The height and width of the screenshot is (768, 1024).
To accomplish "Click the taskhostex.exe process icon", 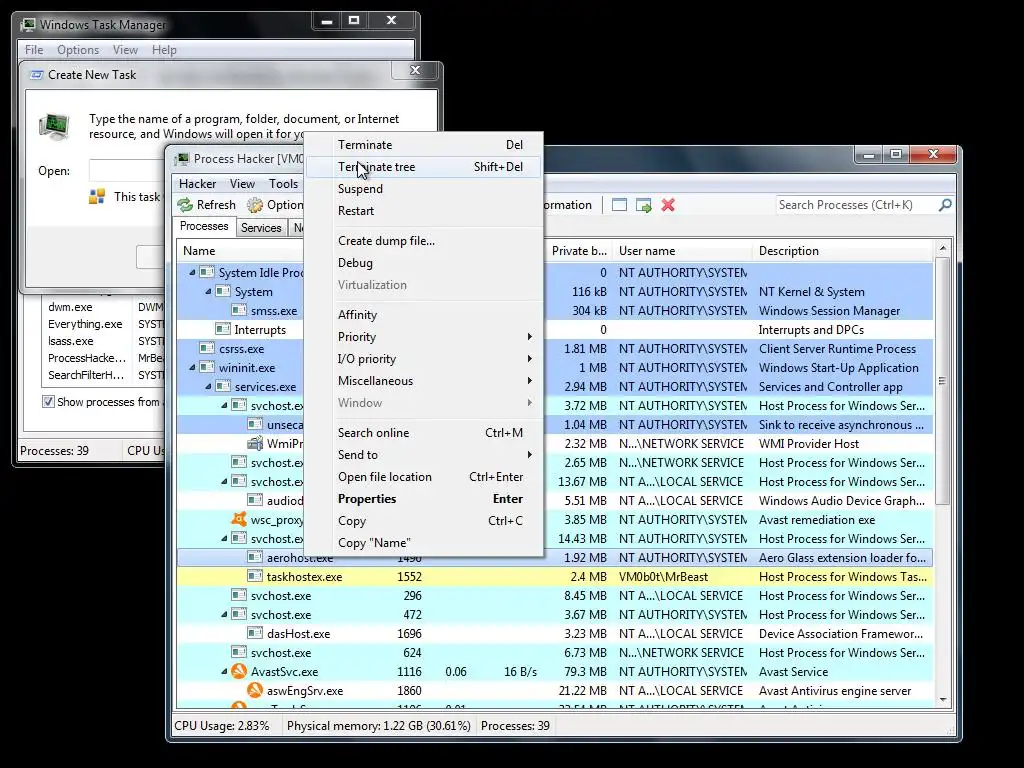I will pyautogui.click(x=255, y=576).
